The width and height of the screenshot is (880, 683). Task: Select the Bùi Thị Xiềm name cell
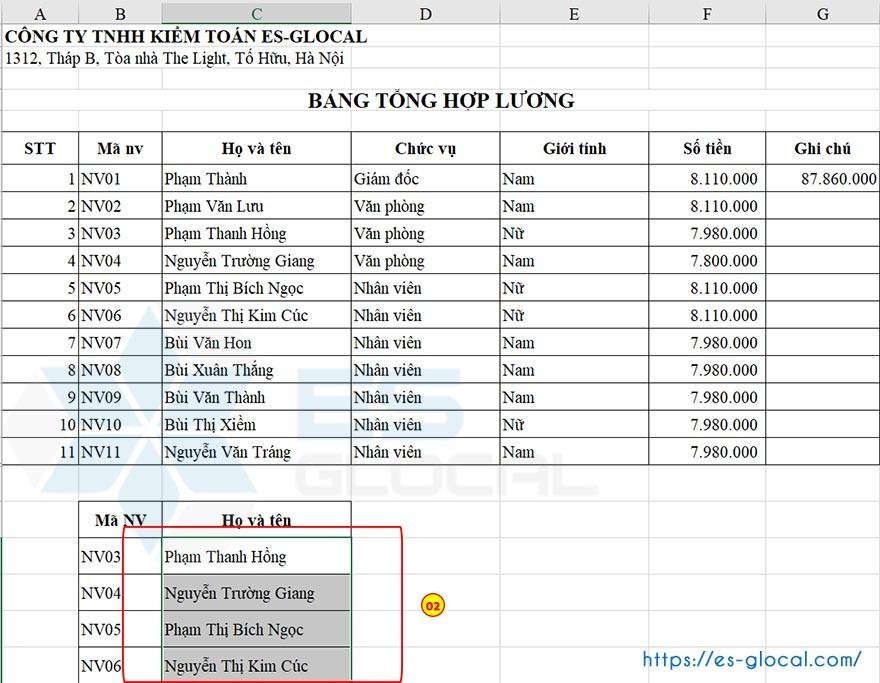pyautogui.click(x=256, y=424)
